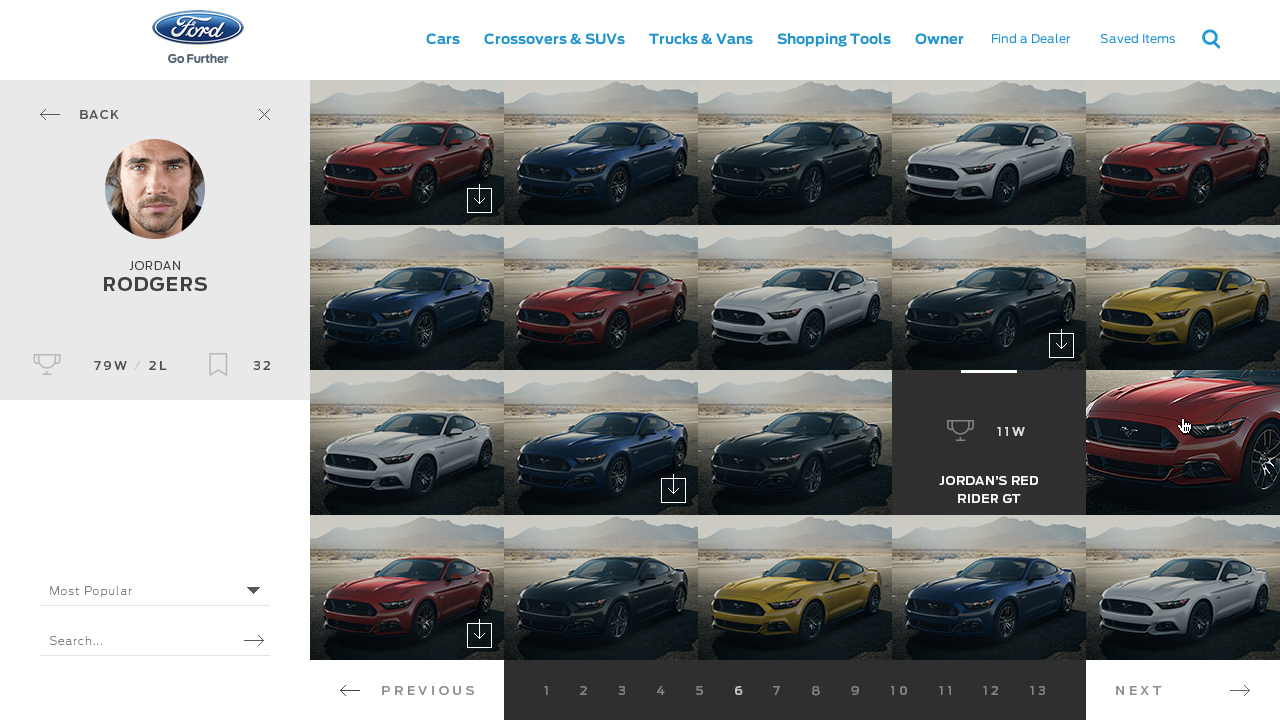Click Jordan Rodgers profile photo
This screenshot has height=720, width=1280.
[155, 189]
